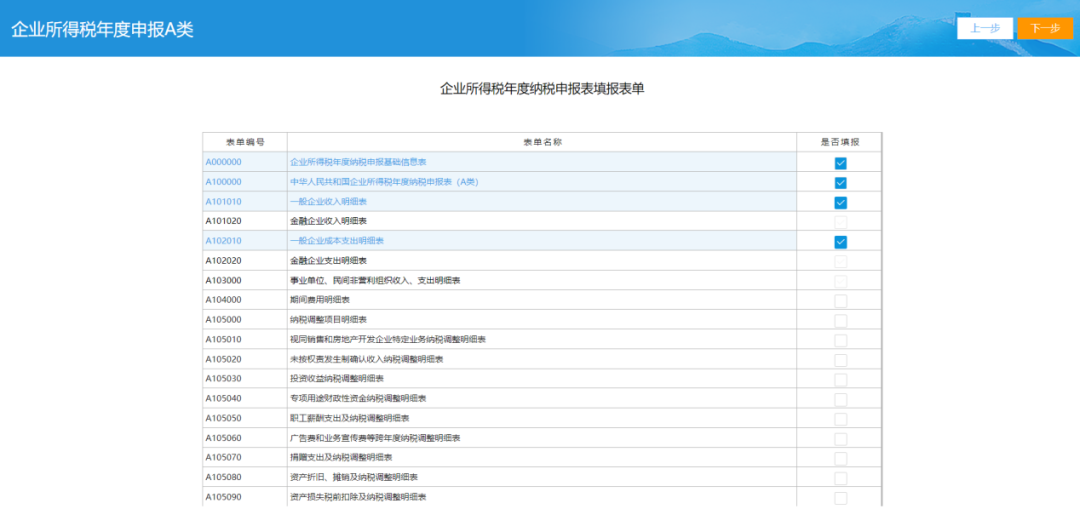Click the 投资收益纳税调整明细表 form name
The height and width of the screenshot is (509, 1080).
[x=337, y=379]
